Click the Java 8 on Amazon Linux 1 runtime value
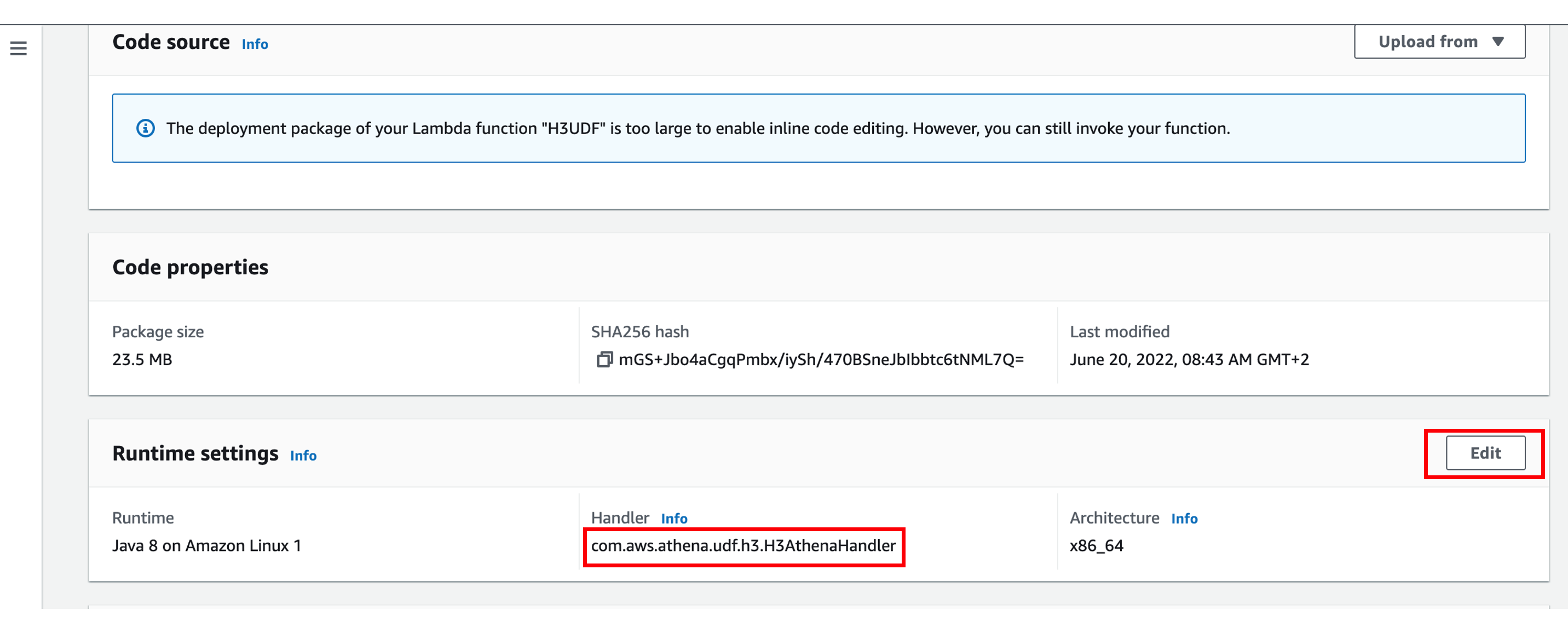The image size is (1568, 621). click(206, 545)
